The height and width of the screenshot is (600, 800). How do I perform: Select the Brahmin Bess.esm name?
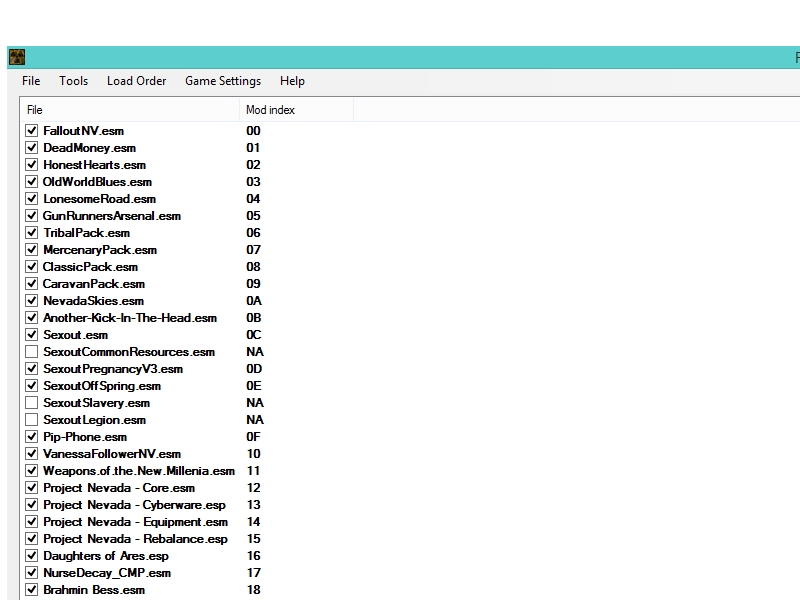(94, 590)
